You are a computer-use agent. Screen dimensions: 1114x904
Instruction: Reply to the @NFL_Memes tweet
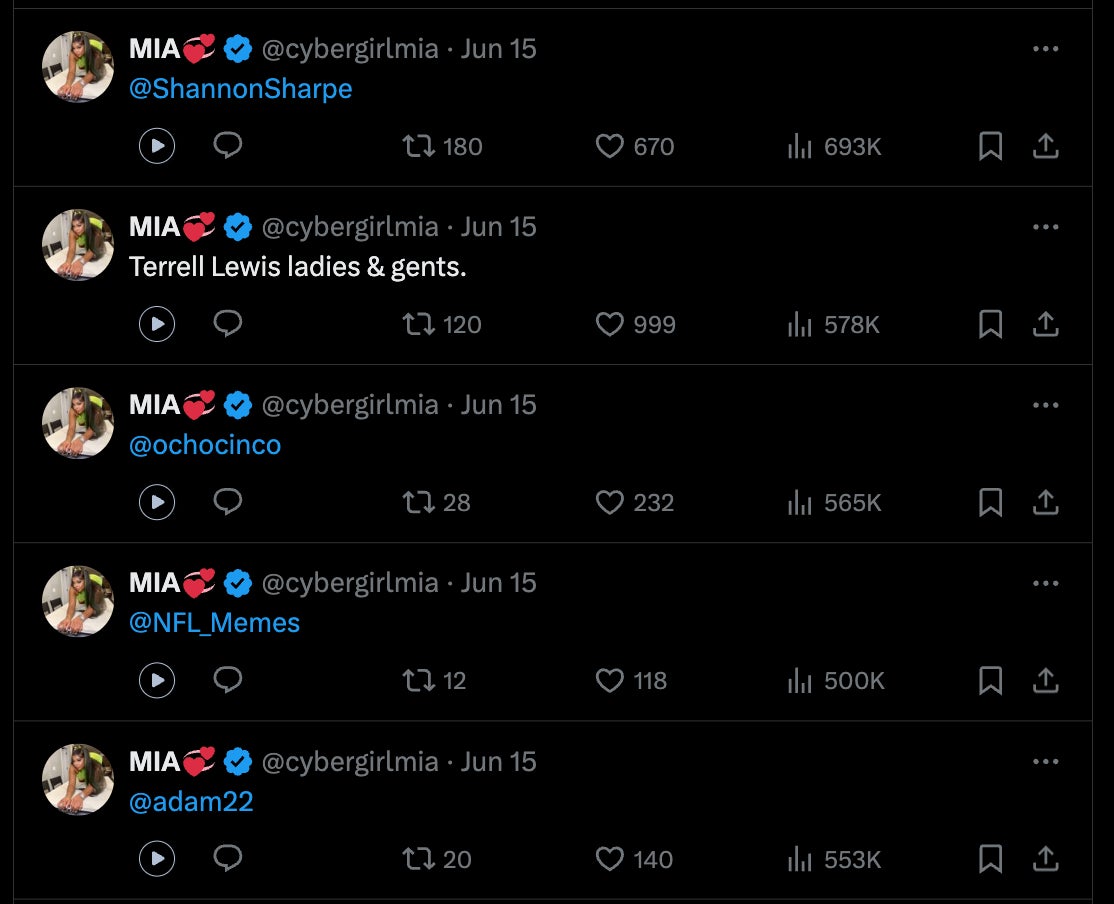coord(228,680)
